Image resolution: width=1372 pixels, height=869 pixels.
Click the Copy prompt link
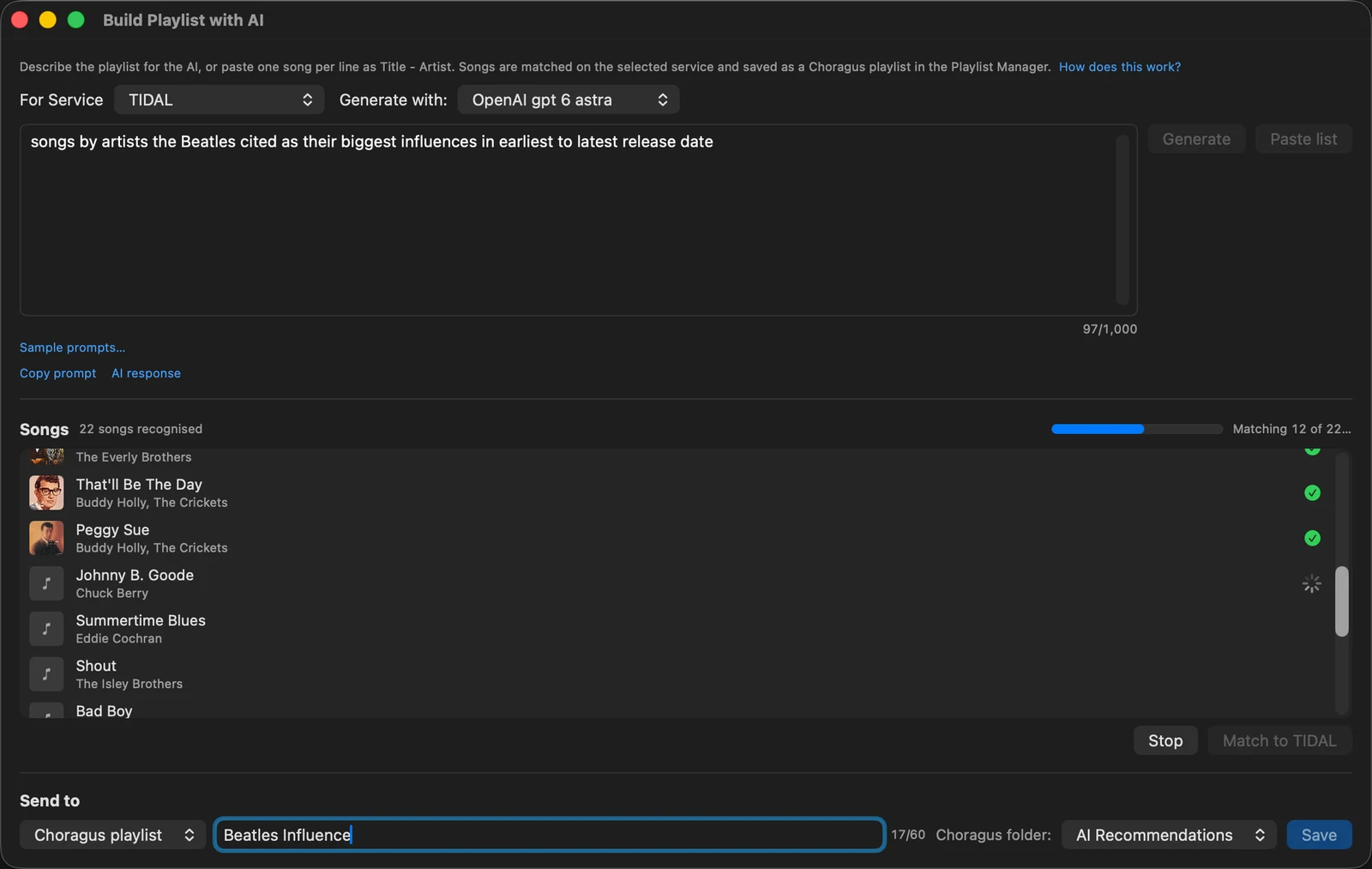58,373
